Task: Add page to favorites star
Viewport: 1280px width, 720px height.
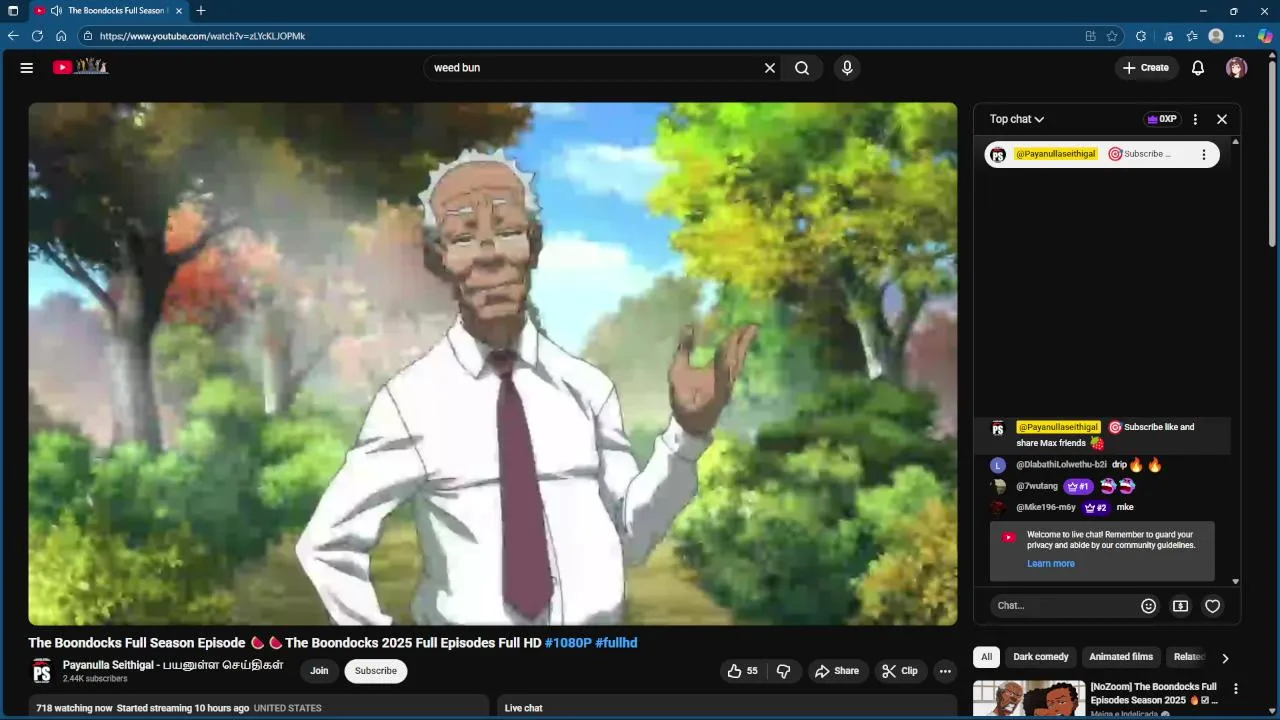Action: [1112, 36]
